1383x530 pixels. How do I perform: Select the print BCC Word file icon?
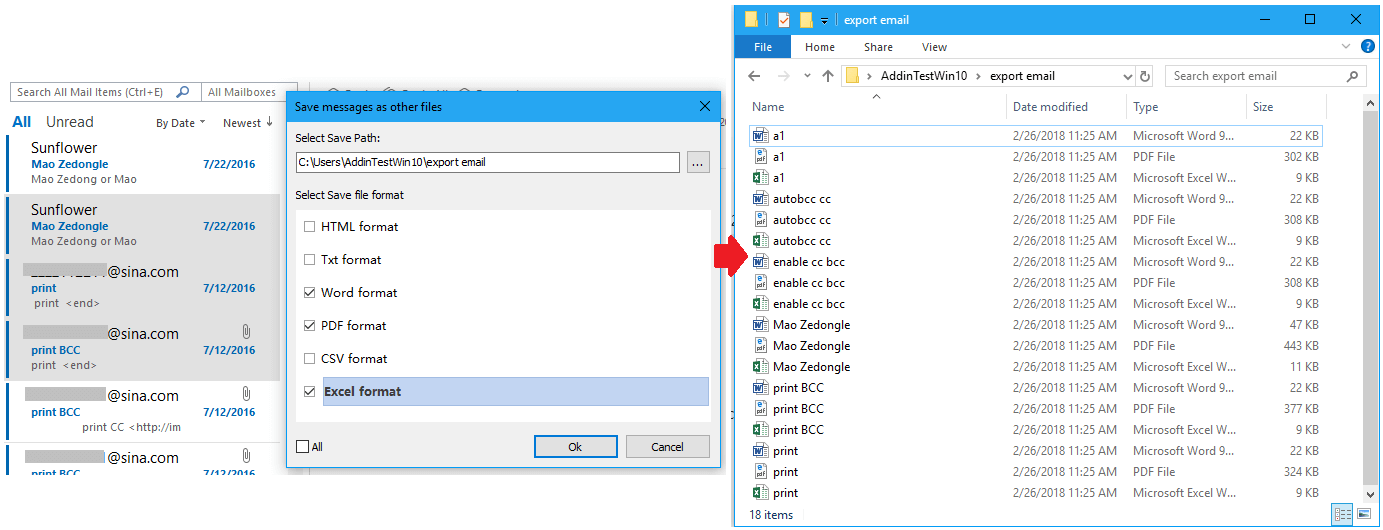tap(760, 388)
